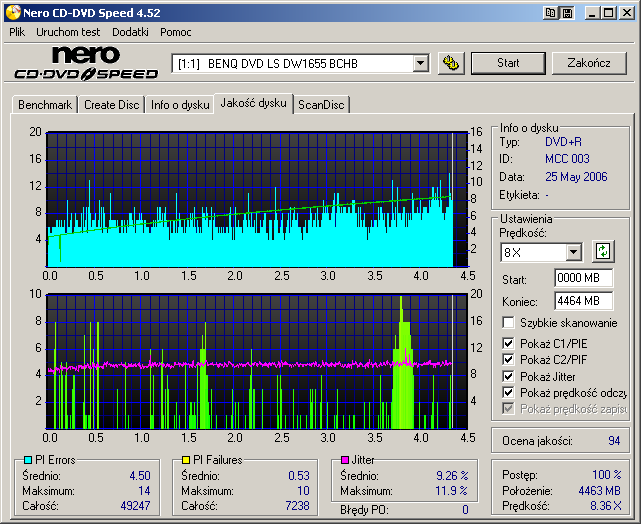
Task: Click the Start 0000 MB input field
Action: point(584,278)
